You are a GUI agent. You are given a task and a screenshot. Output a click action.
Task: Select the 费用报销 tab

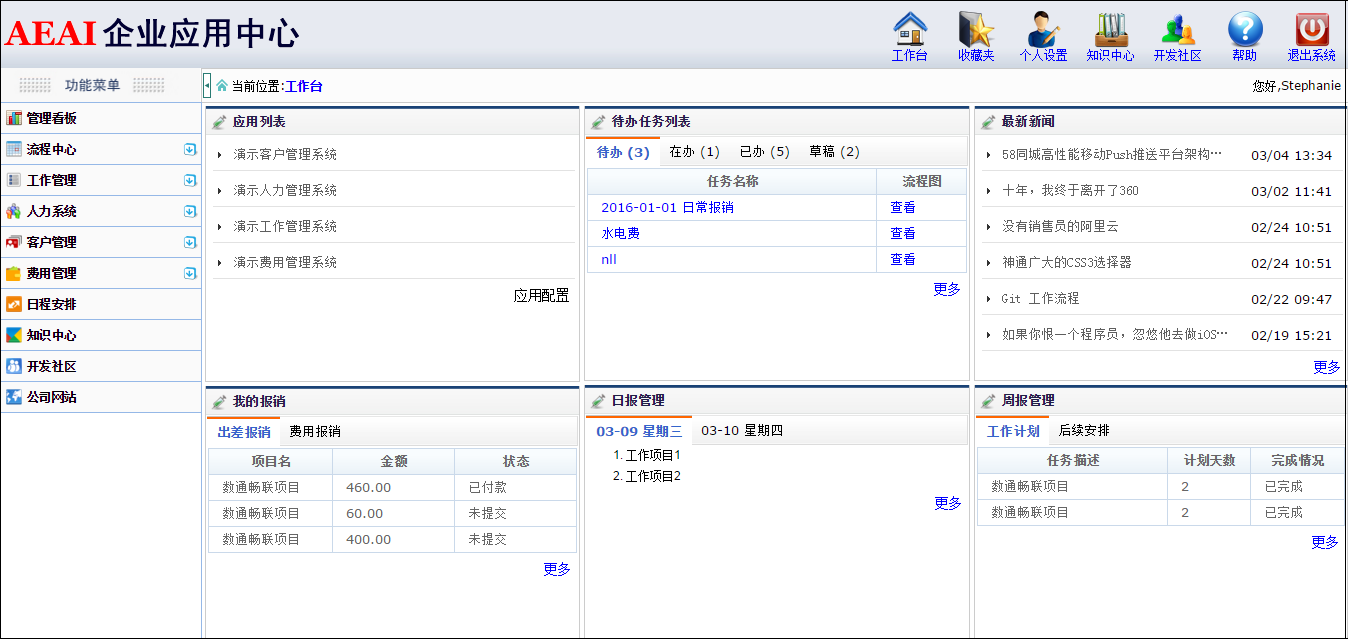(315, 432)
